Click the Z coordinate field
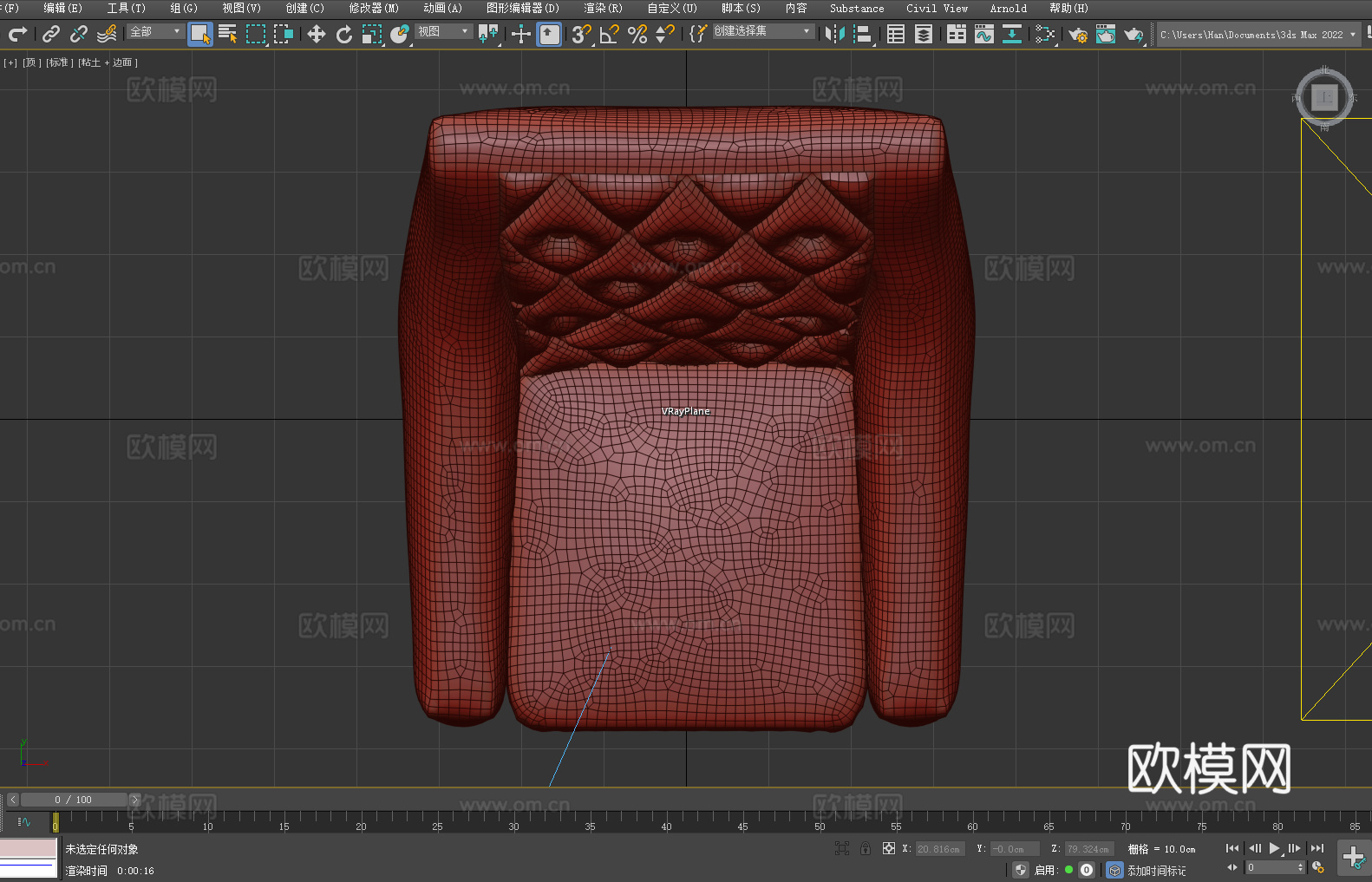 (x=1089, y=849)
